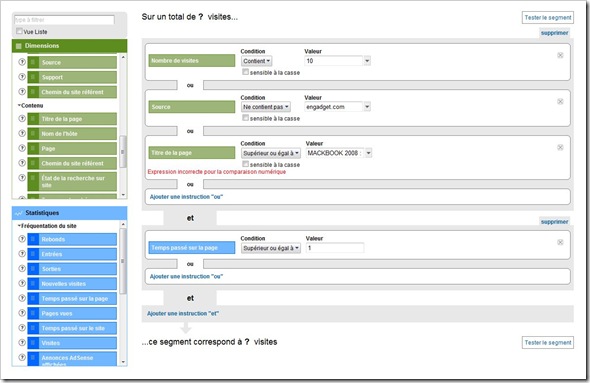Click help icon beside État de la recherche sur site
This screenshot has height=383, width=590.
(22, 178)
